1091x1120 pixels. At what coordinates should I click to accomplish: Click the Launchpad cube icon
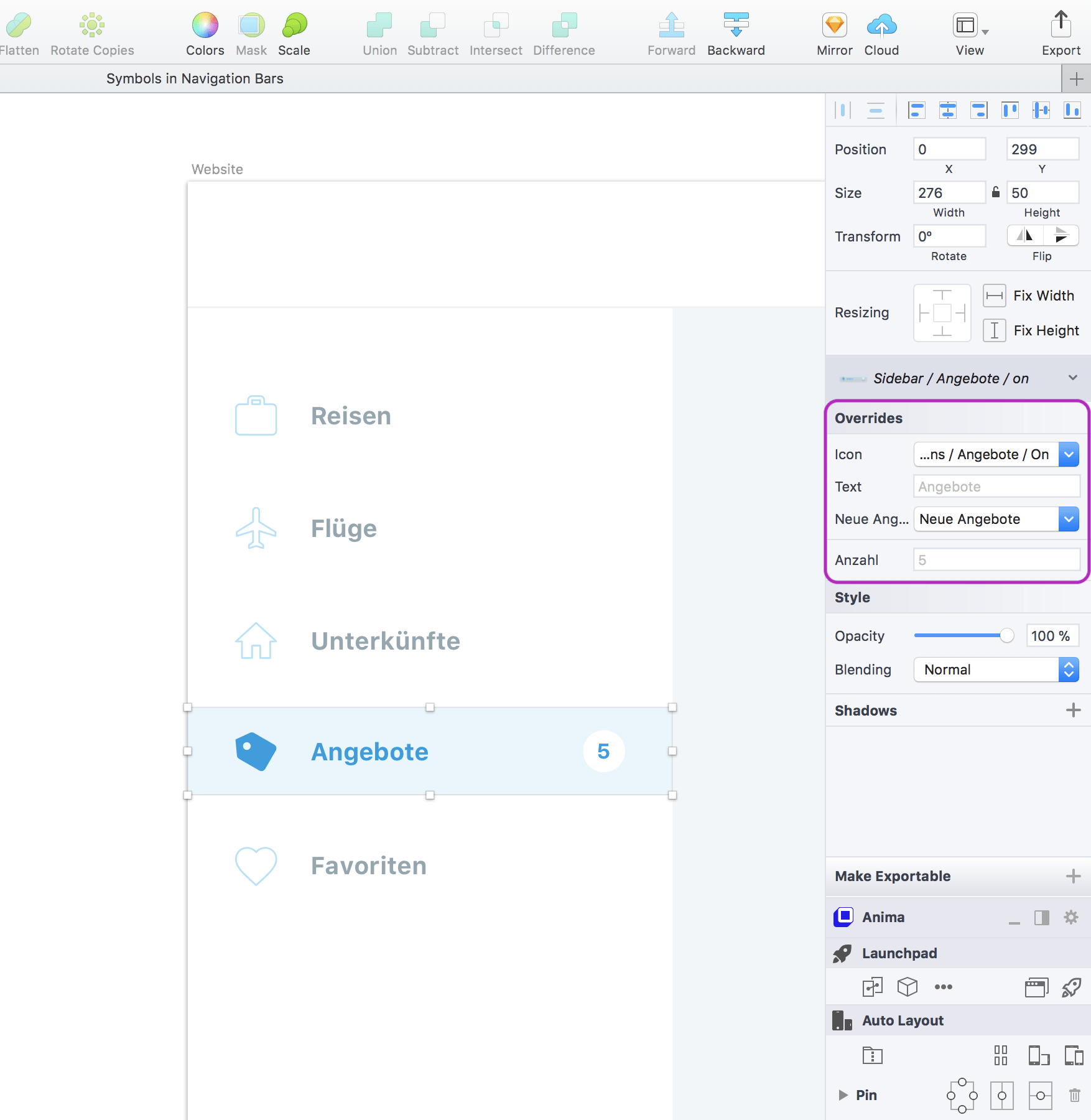point(908,987)
